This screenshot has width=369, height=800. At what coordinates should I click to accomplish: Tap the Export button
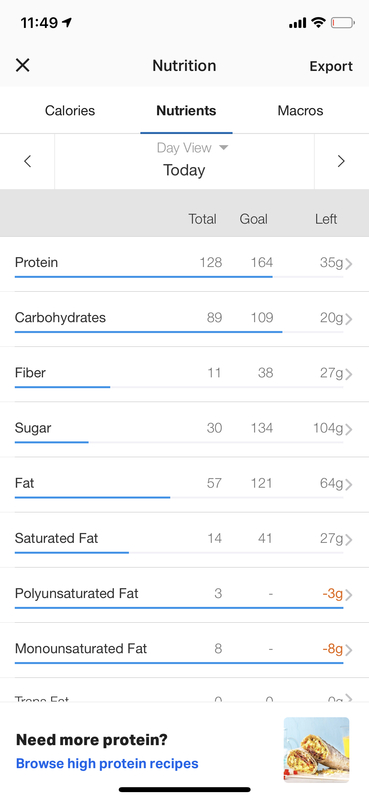pyautogui.click(x=331, y=66)
